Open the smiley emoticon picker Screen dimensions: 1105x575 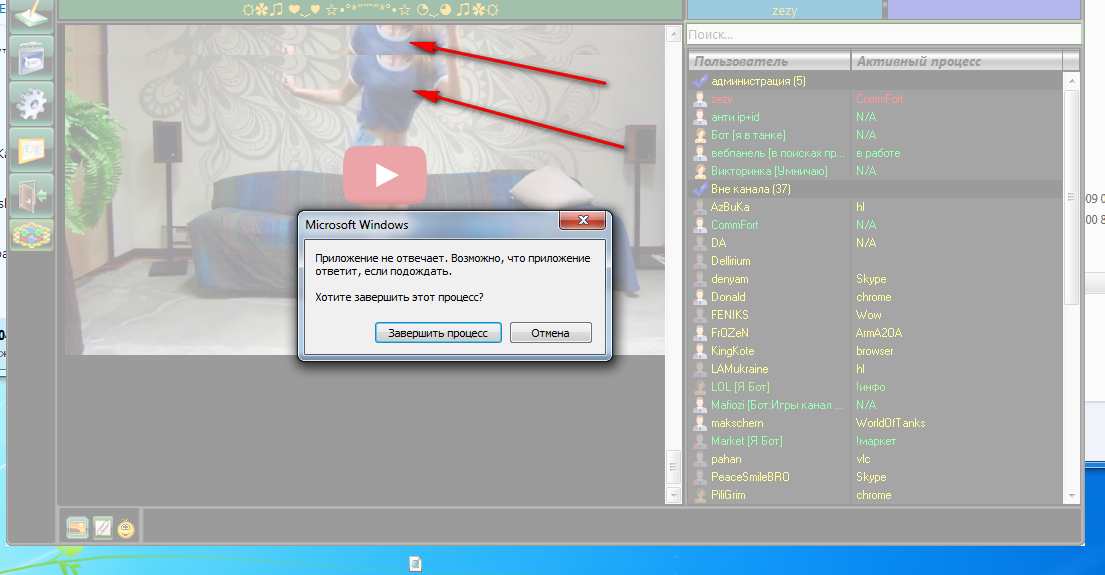127,527
